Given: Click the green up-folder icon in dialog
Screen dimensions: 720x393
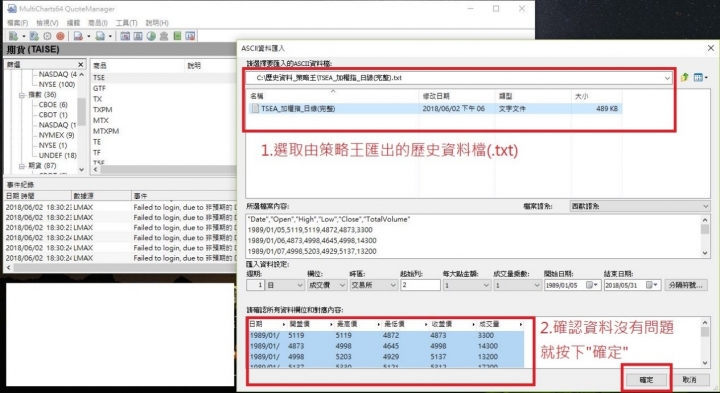Looking at the screenshot, I should coord(685,78).
